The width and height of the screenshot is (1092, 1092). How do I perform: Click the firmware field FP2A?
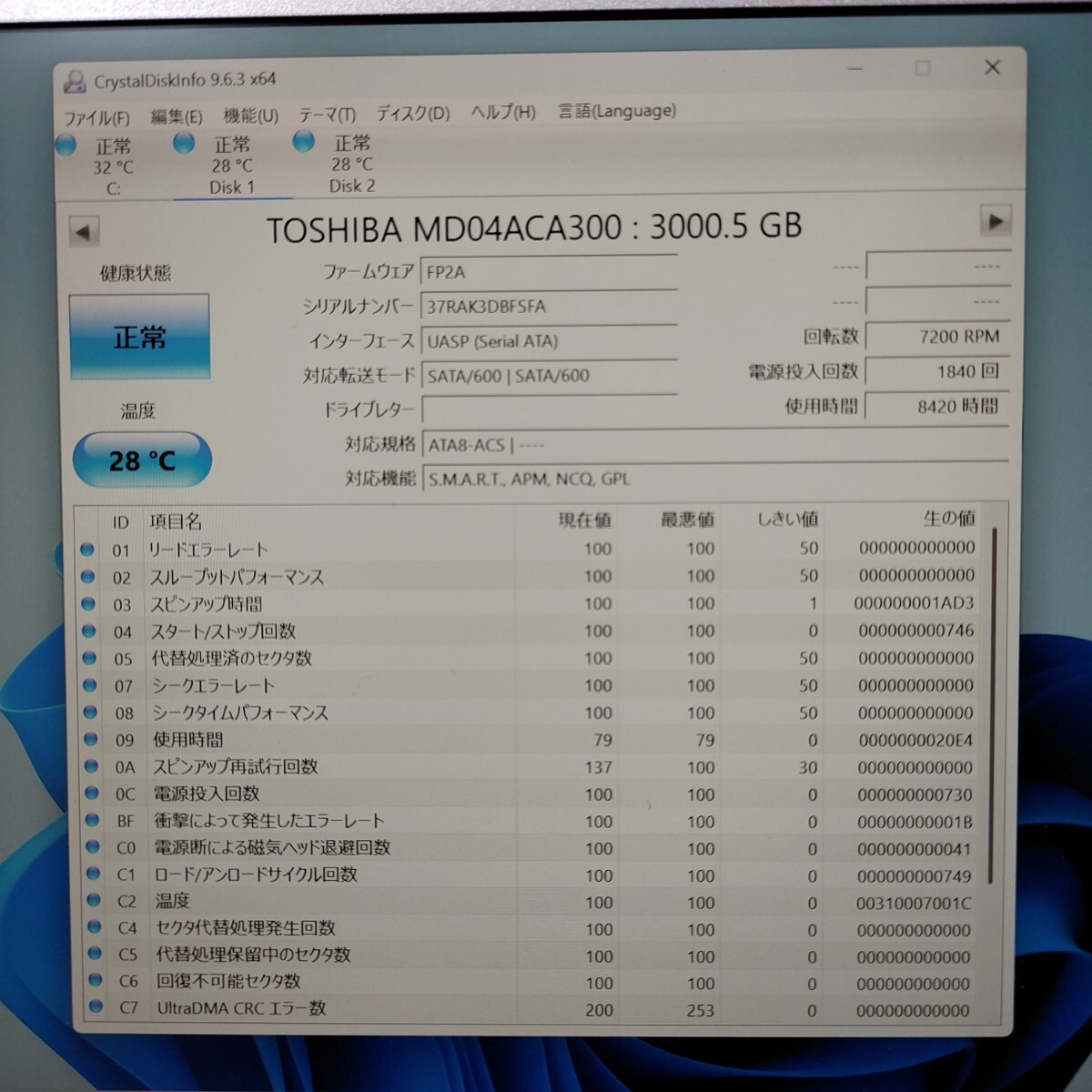click(549, 272)
